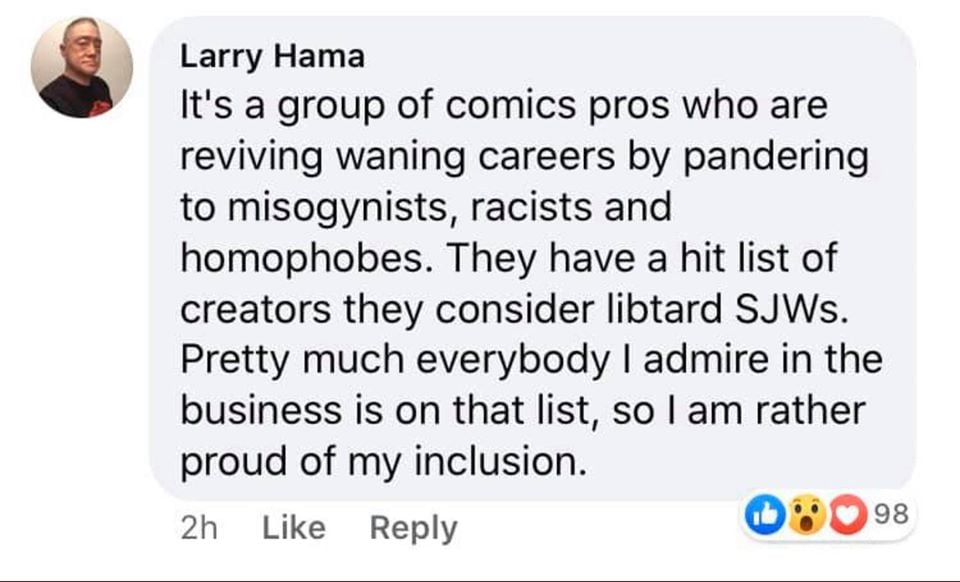Open Larry Hama's profile picture
This screenshot has width=960, height=582.
click(x=81, y=68)
